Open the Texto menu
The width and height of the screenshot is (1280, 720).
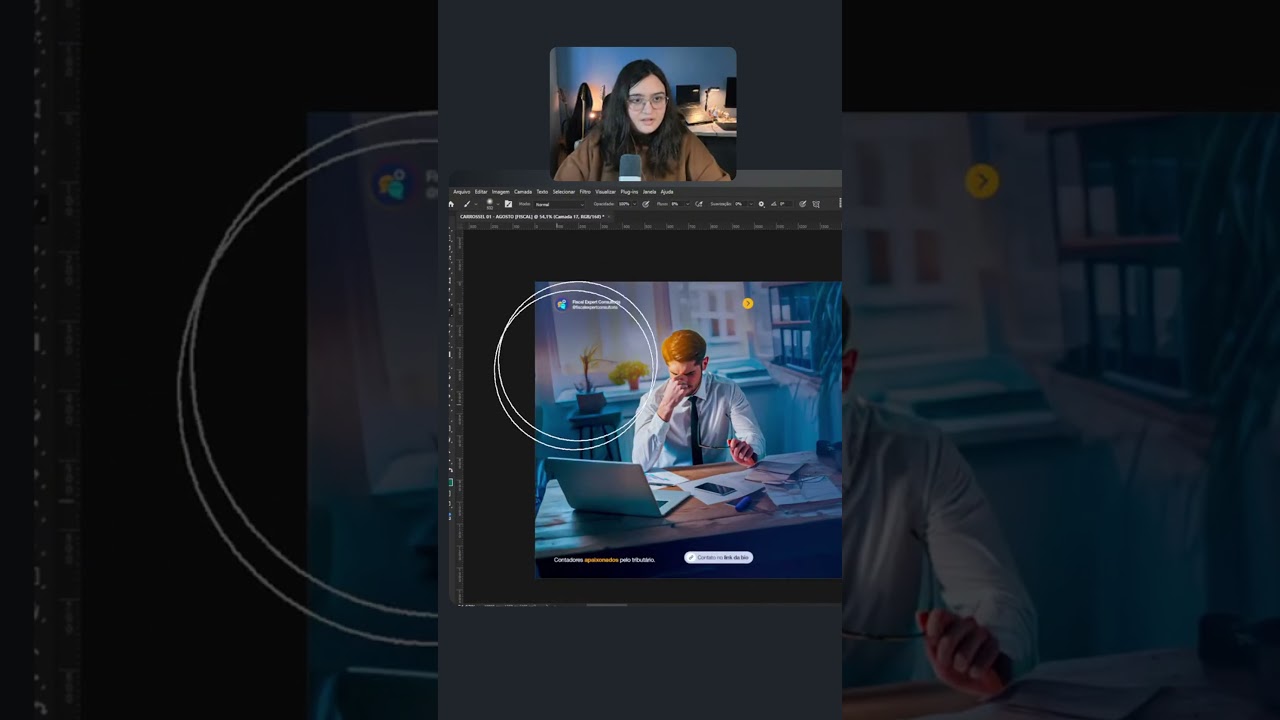coord(542,191)
